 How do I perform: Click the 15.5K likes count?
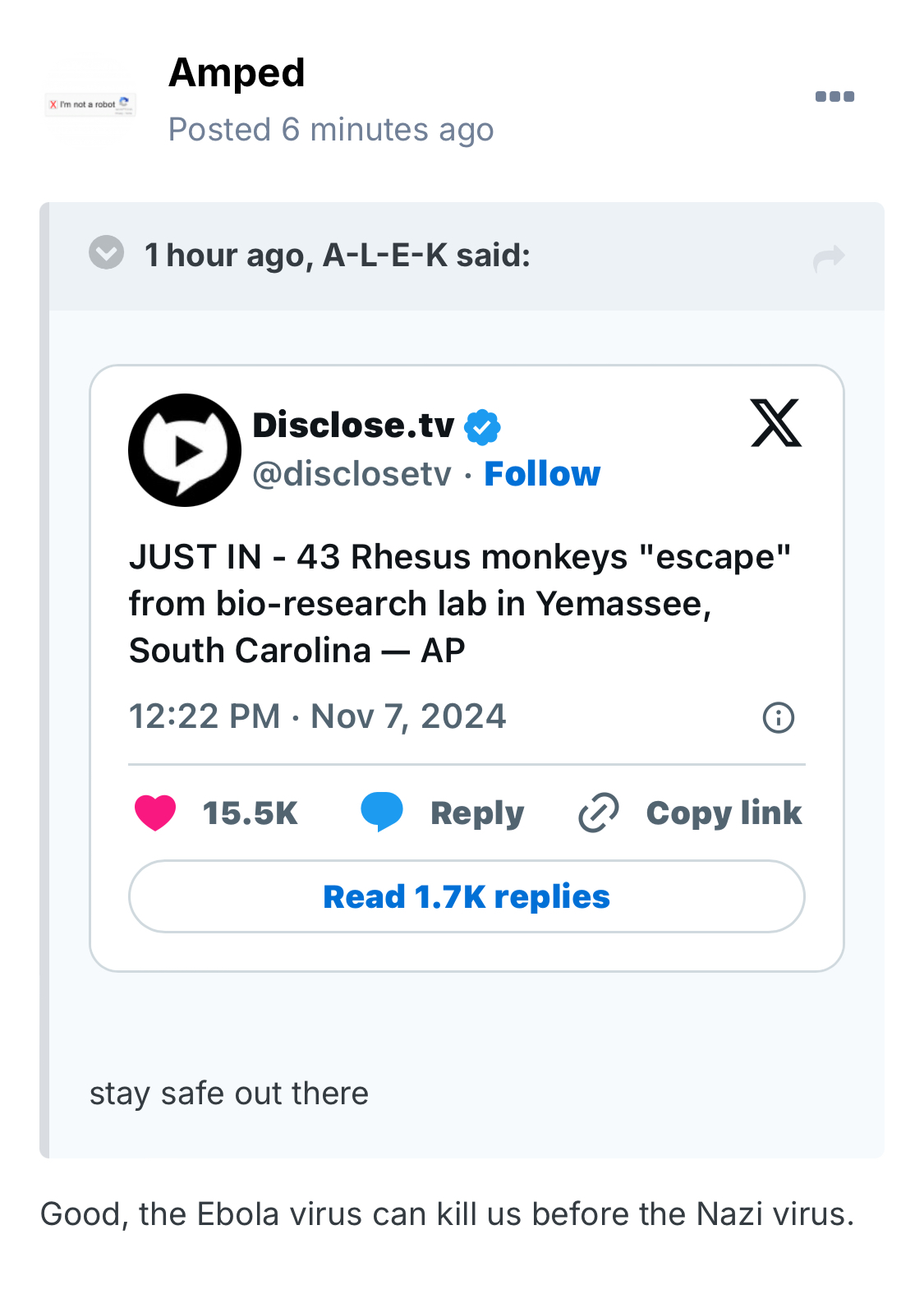[x=250, y=813]
